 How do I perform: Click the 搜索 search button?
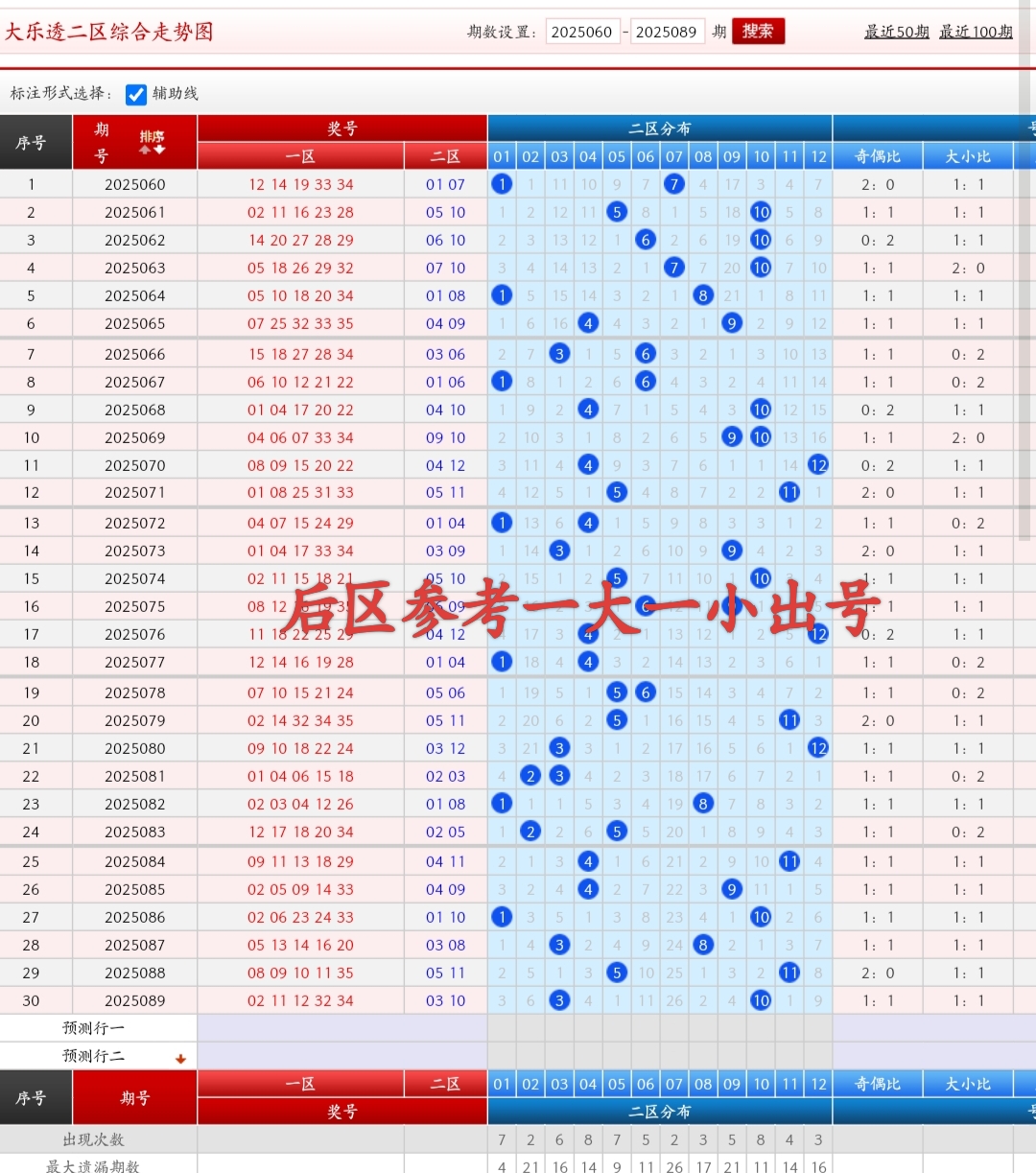click(758, 32)
